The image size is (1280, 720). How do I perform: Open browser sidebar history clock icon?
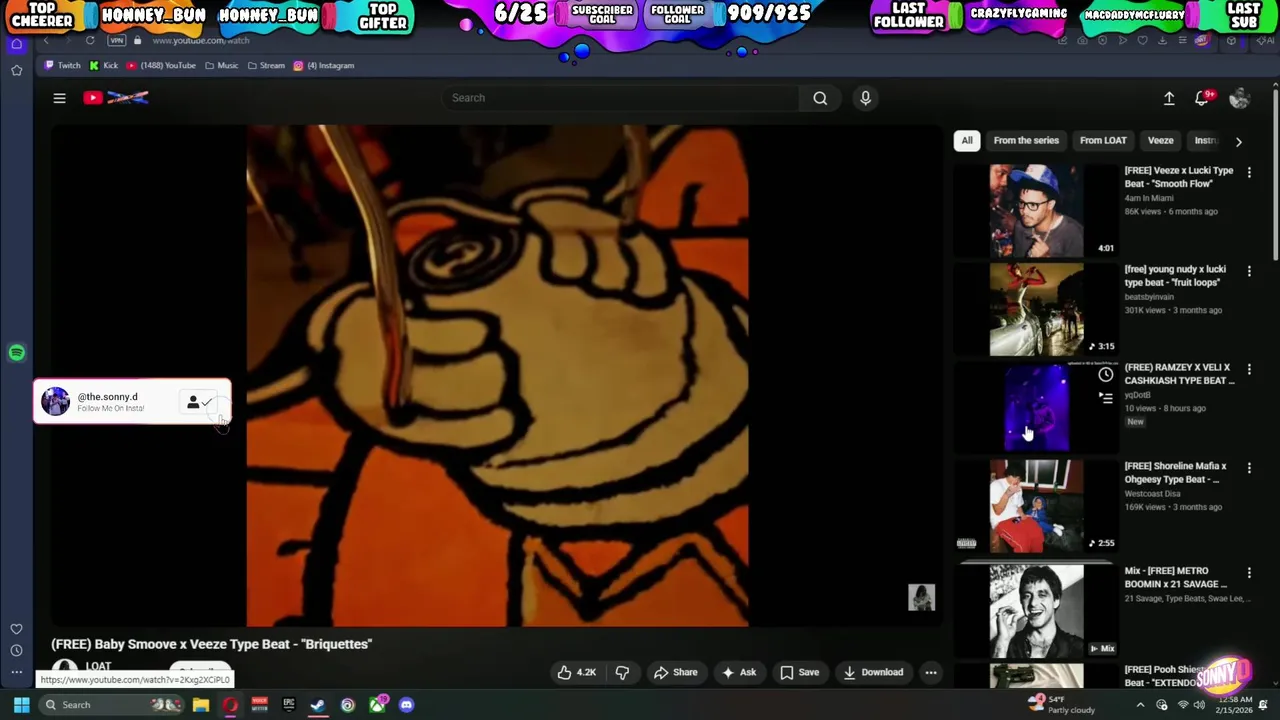pyautogui.click(x=17, y=650)
